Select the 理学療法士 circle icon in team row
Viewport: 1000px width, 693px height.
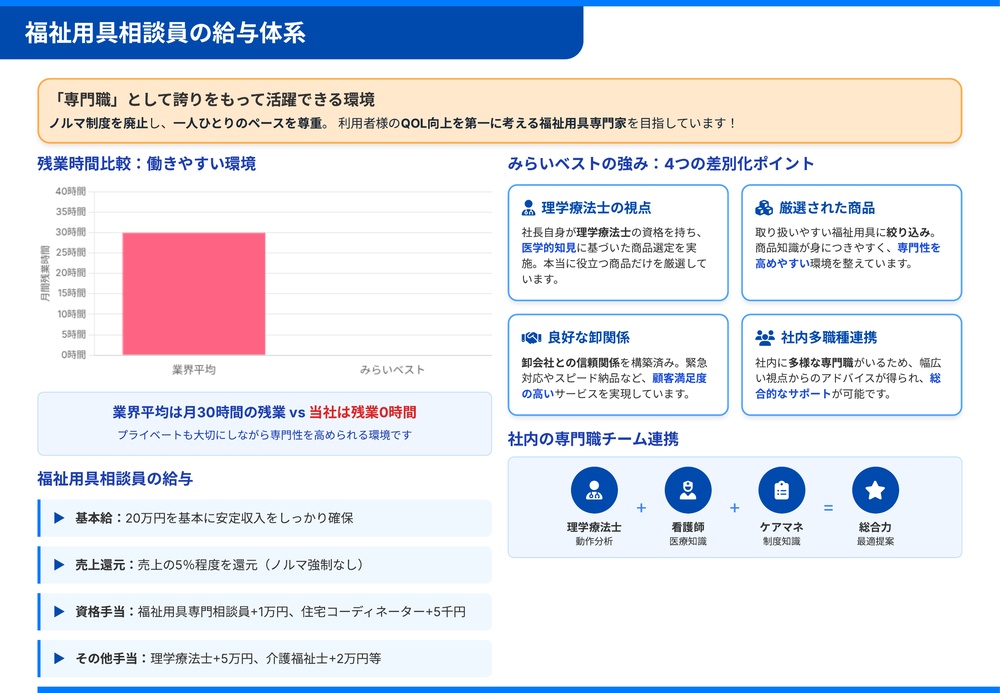594,490
